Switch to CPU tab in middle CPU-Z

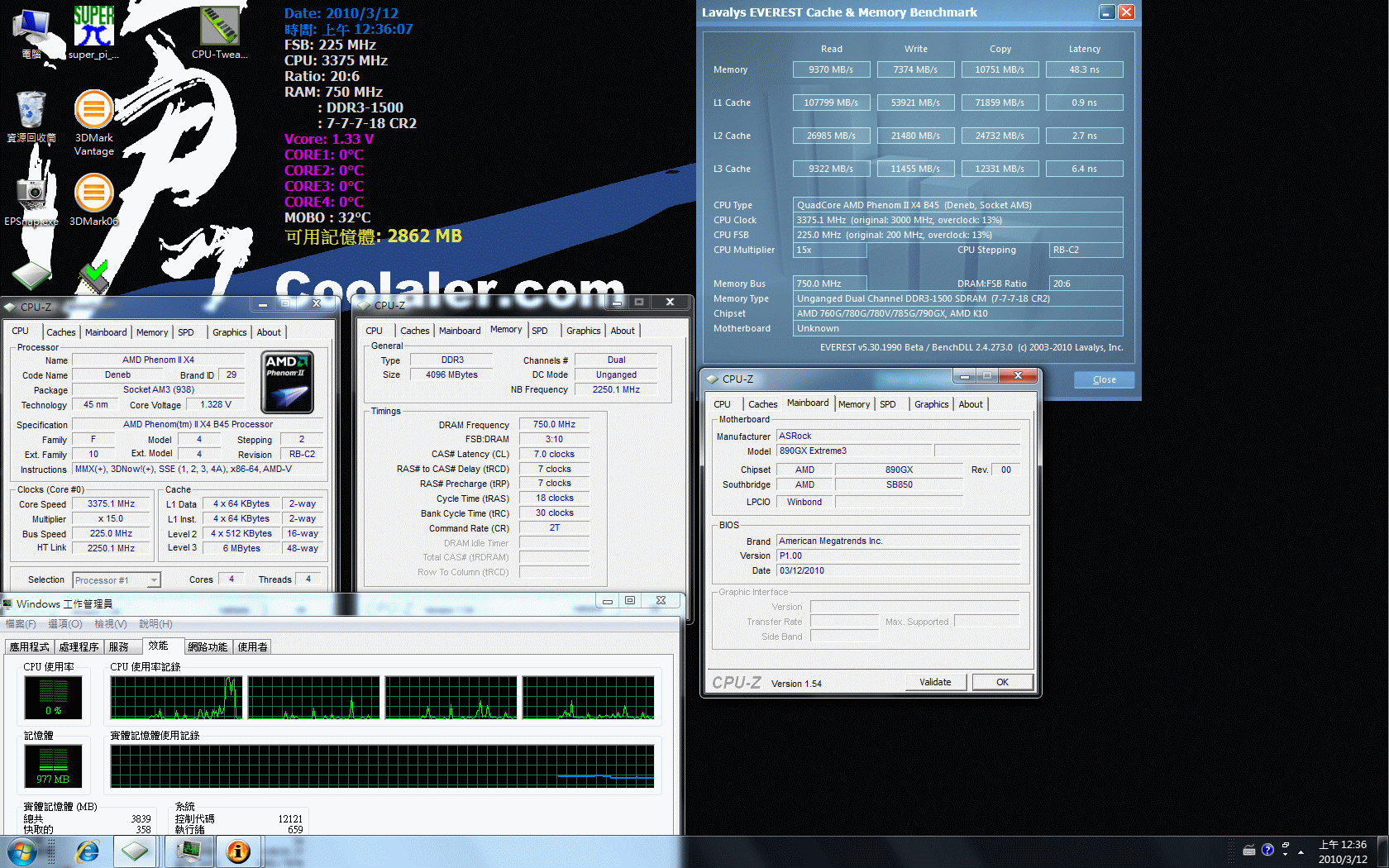click(x=375, y=331)
